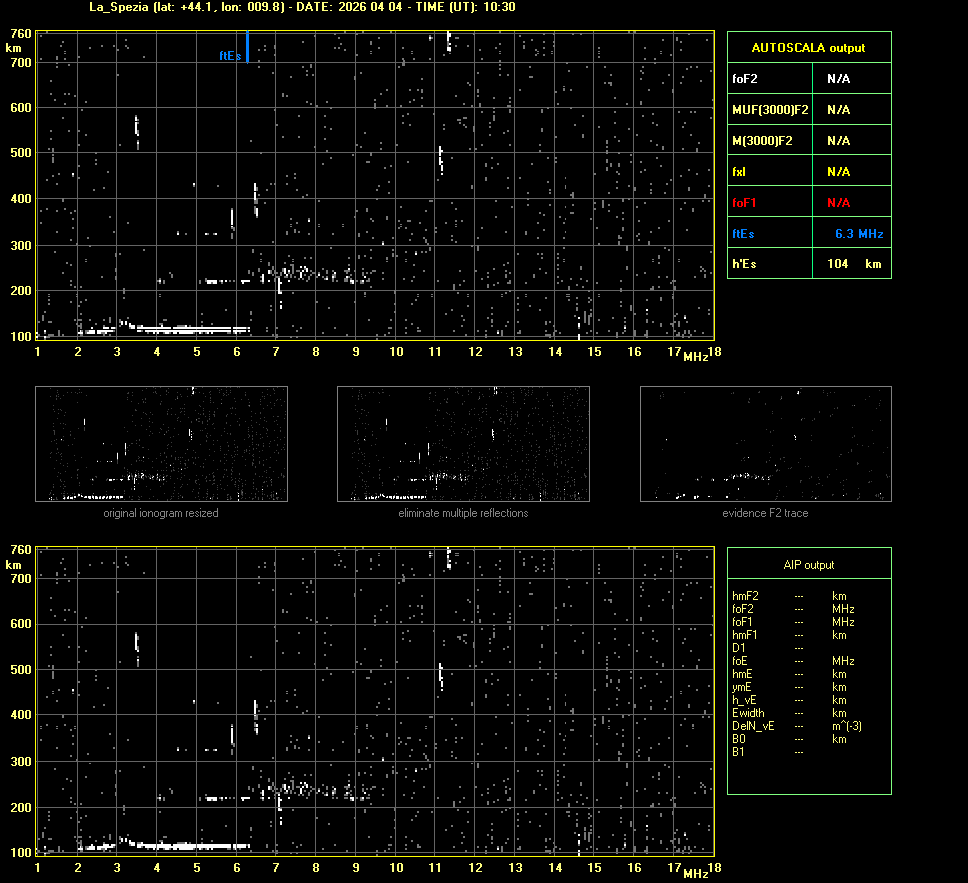Select the MUF(3000)F2 label in AUTOSCALA table

[770, 110]
